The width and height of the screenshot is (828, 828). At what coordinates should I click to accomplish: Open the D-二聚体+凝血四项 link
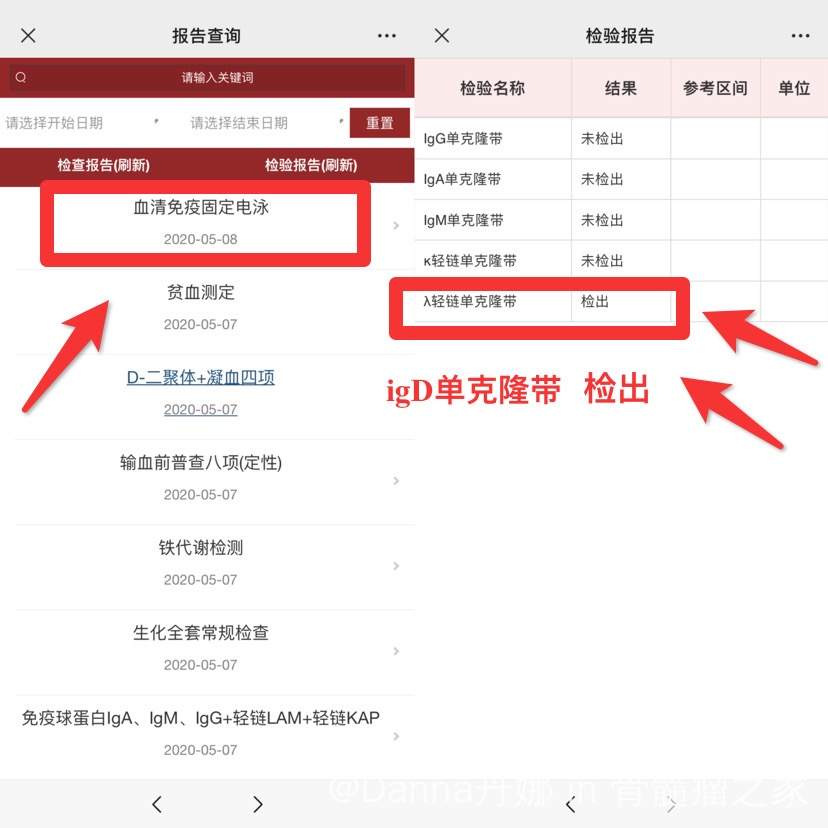200,378
